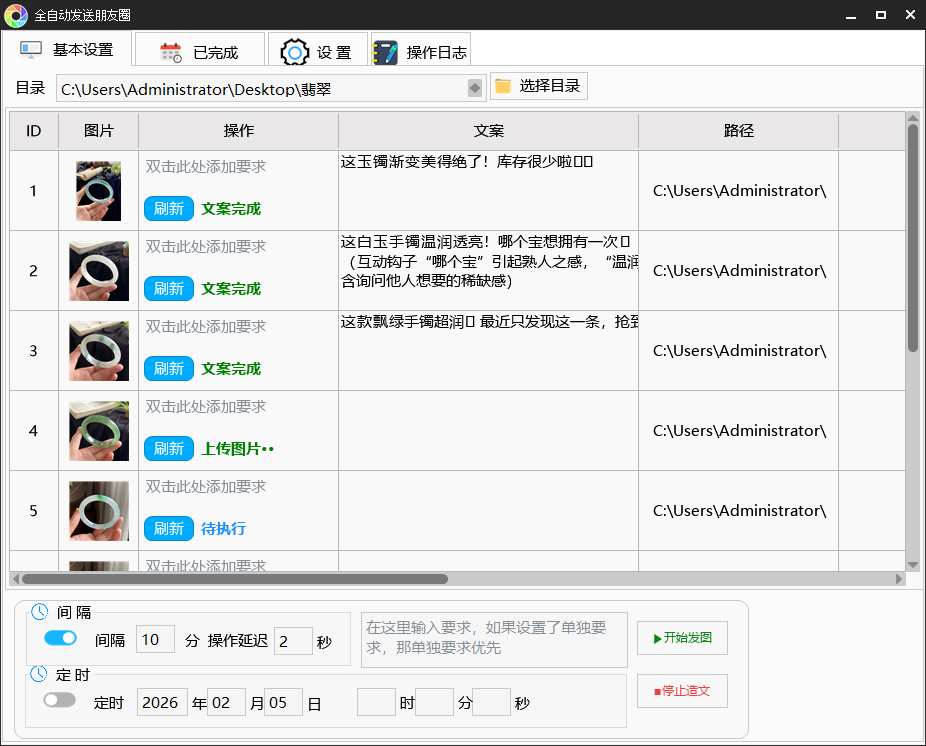Click the requirements input text area

coord(493,639)
